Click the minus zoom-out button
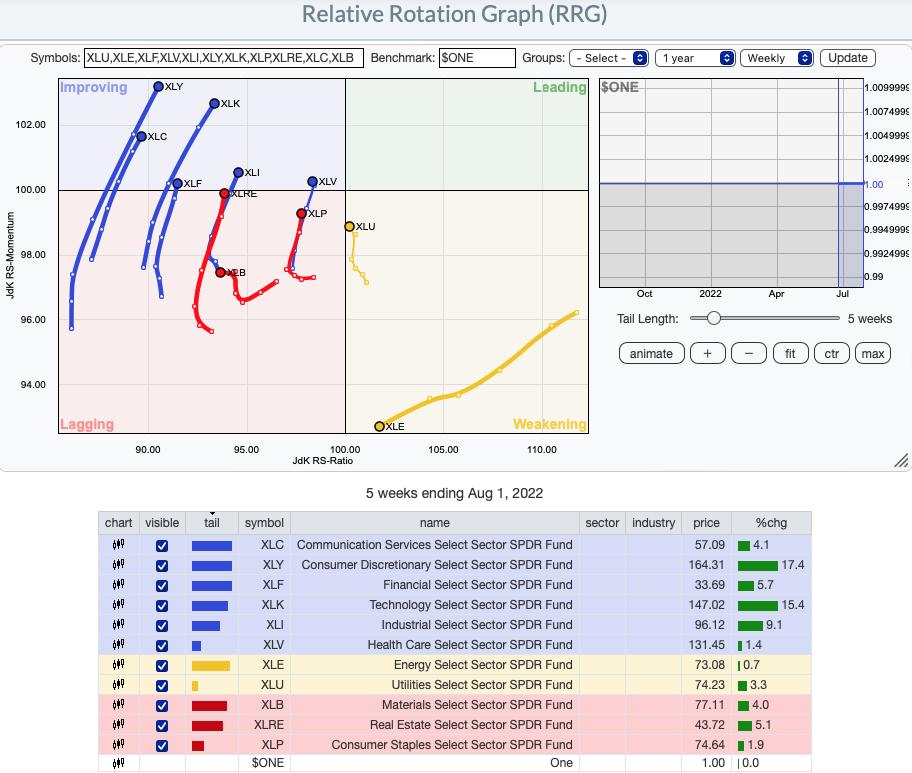 749,353
